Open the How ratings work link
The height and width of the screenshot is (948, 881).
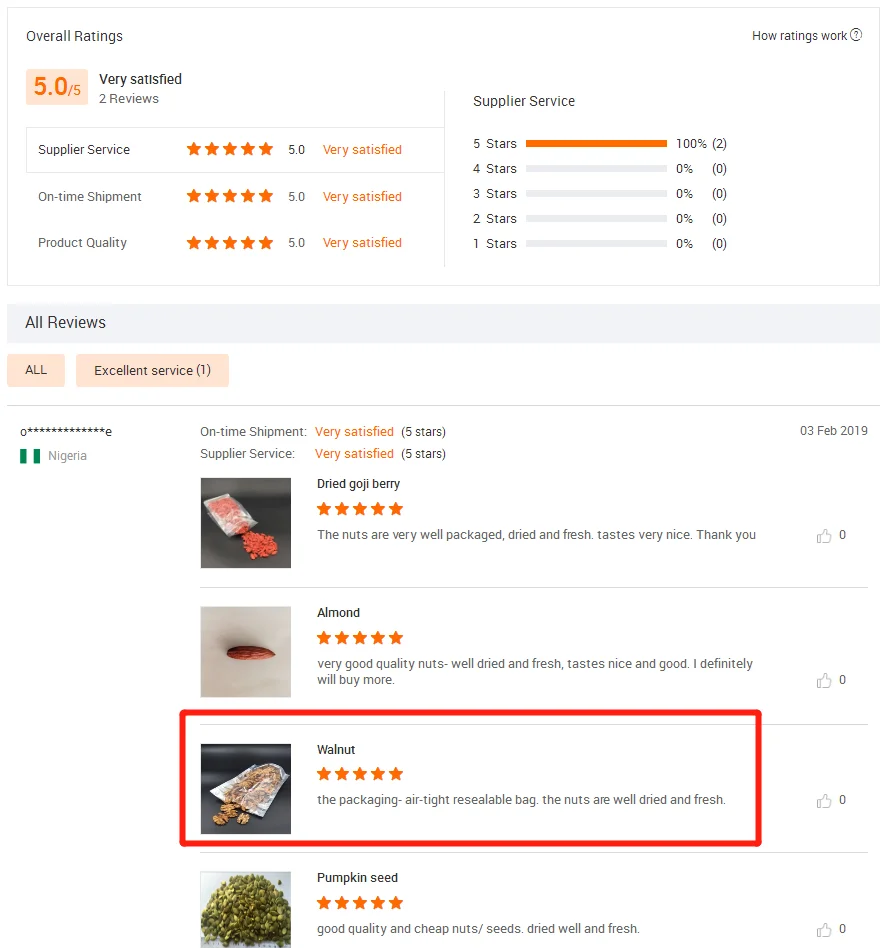(799, 36)
